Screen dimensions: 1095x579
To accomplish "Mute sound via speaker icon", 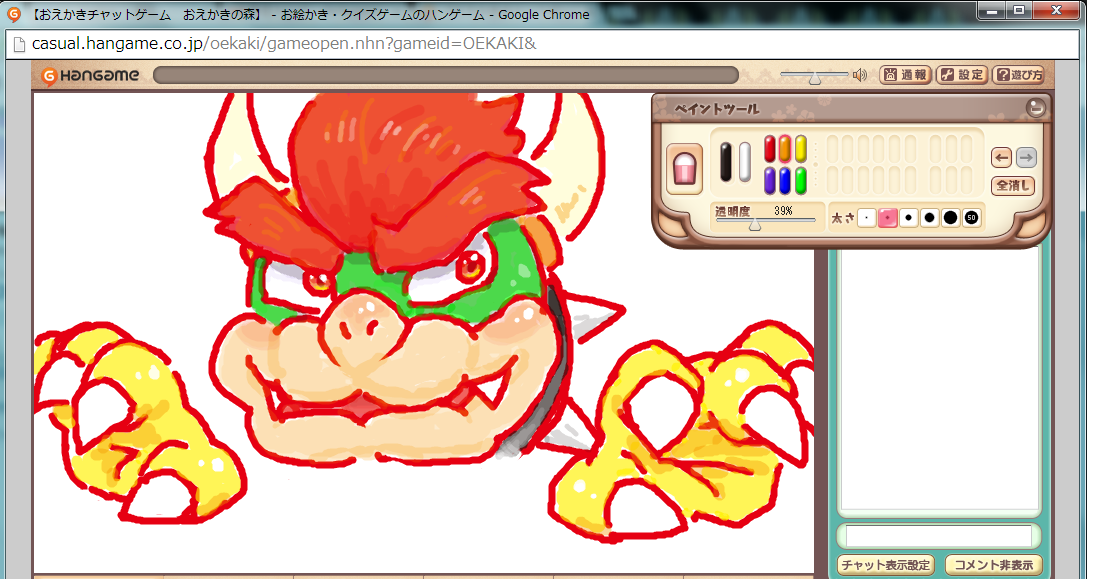I will pyautogui.click(x=860, y=75).
